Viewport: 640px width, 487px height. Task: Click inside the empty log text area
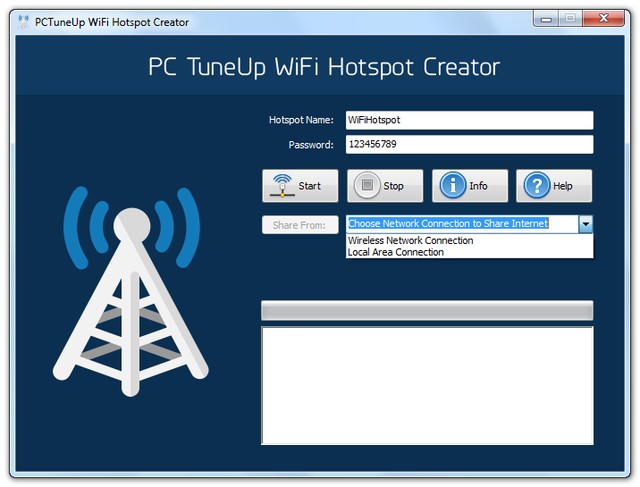pyautogui.click(x=427, y=385)
